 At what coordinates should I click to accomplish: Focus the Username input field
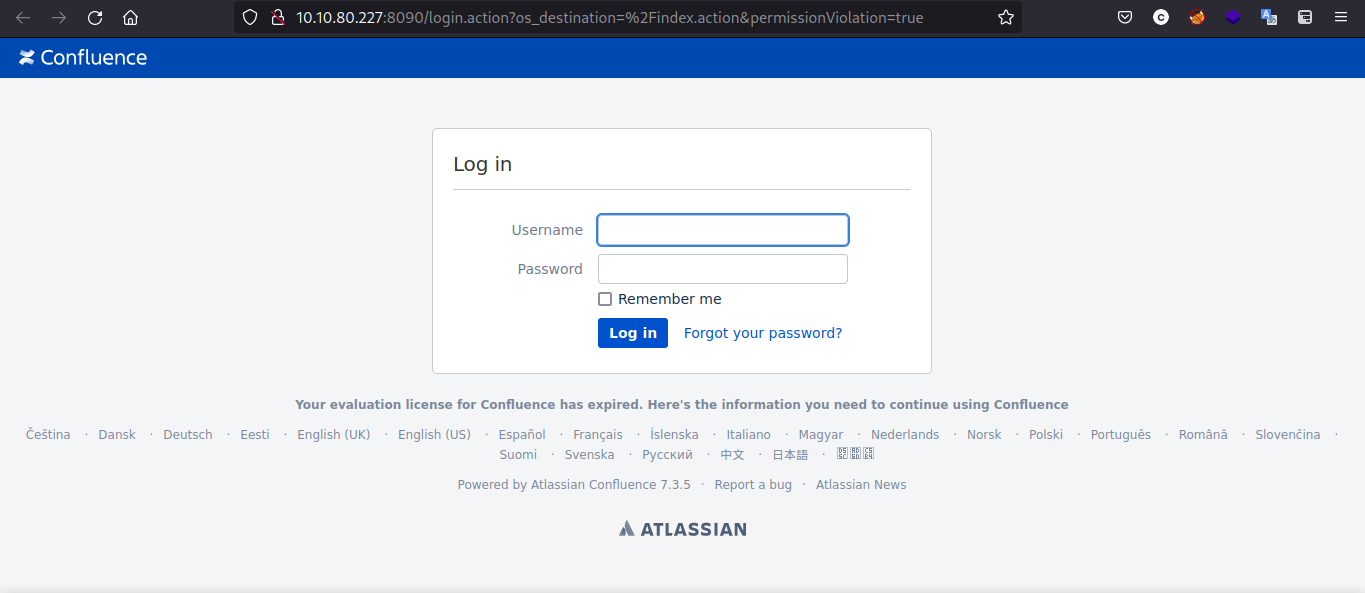point(723,230)
